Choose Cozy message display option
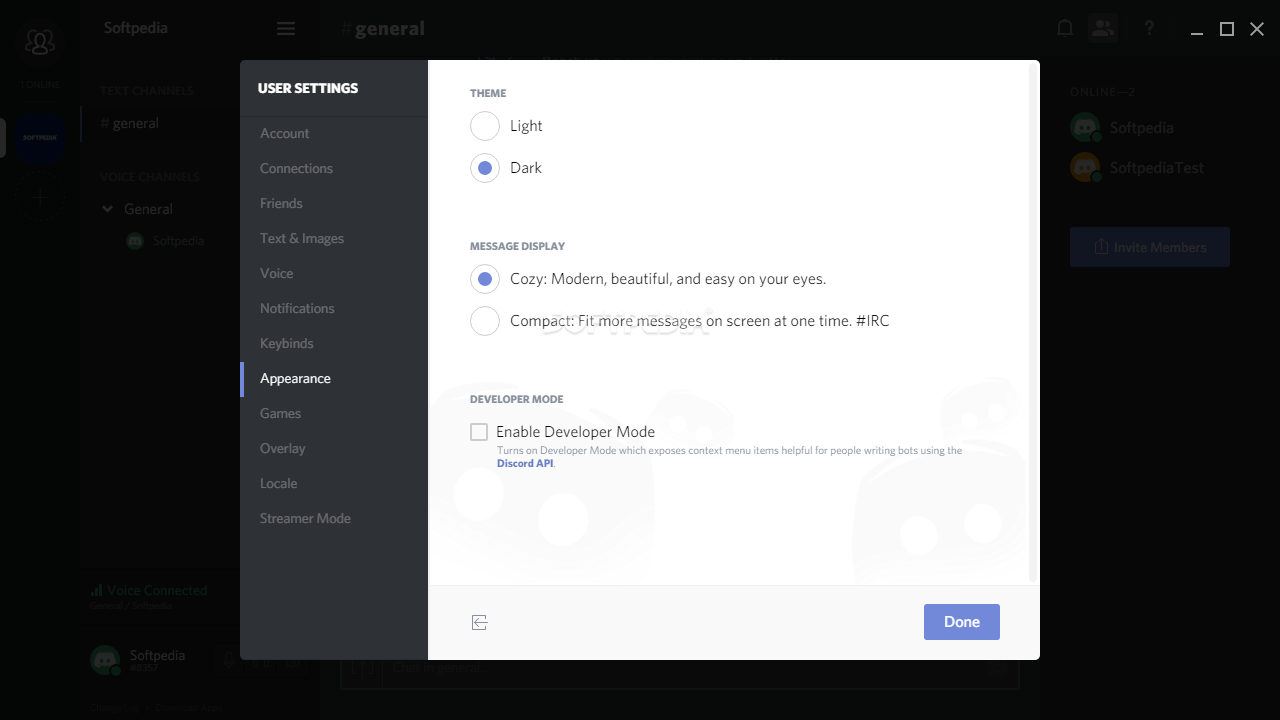Screen dimensions: 1280x720 [485, 279]
